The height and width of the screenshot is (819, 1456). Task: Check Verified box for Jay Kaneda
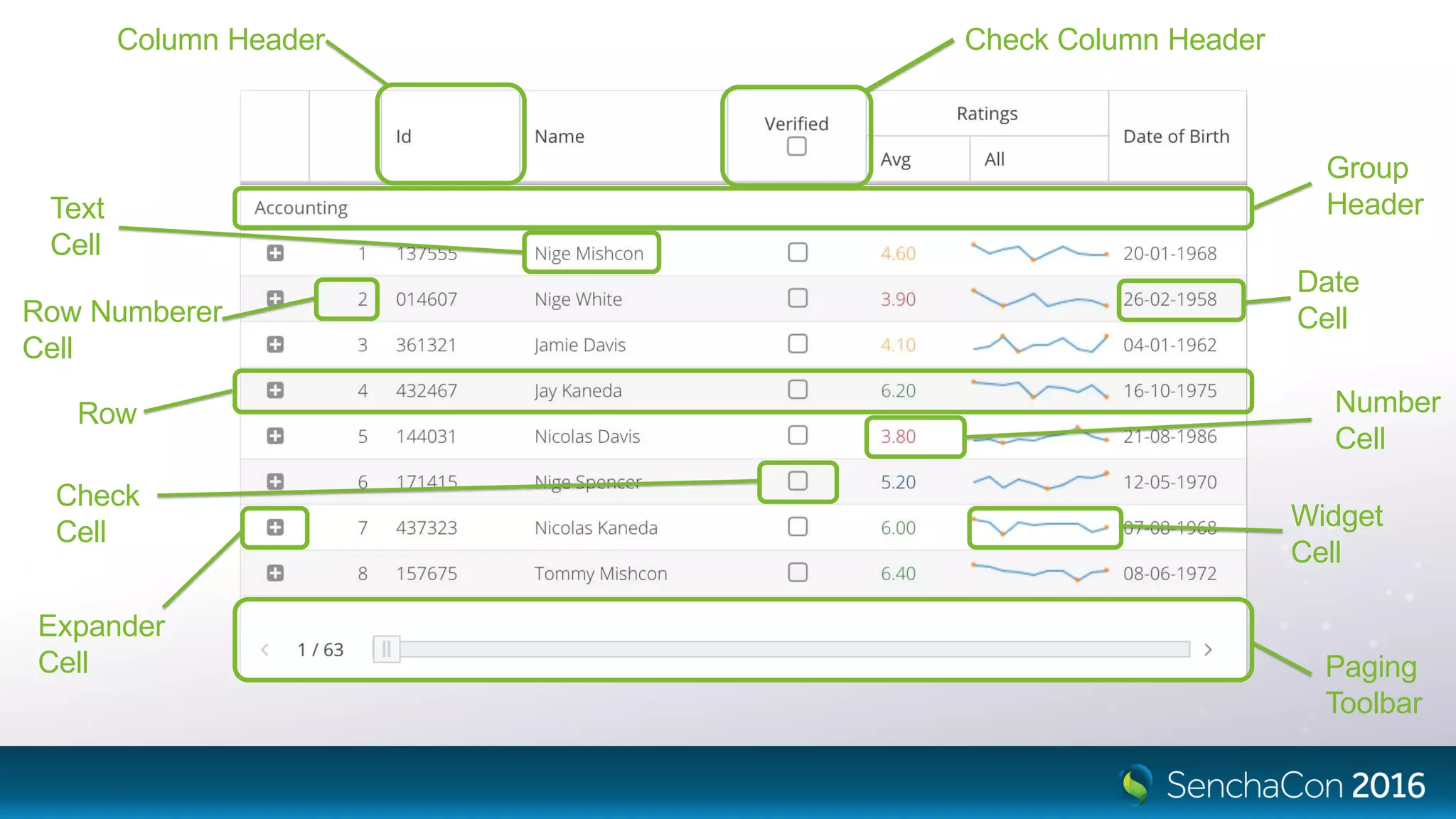[x=798, y=390]
